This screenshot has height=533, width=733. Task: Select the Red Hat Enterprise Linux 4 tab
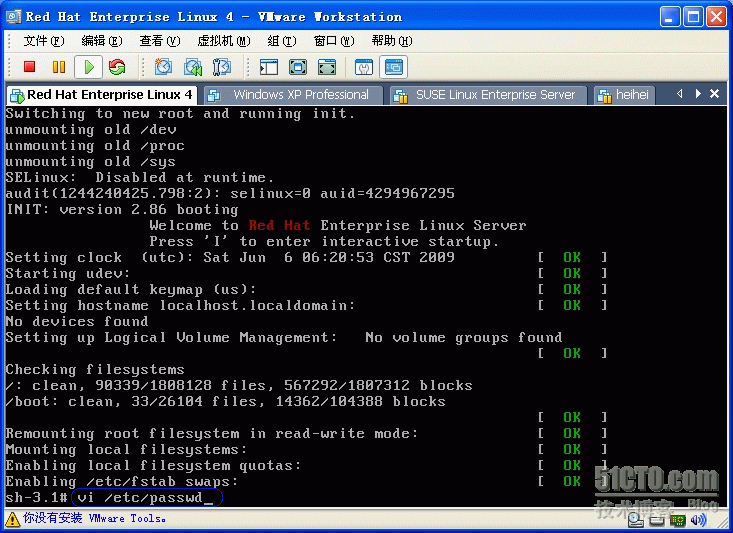[x=102, y=95]
